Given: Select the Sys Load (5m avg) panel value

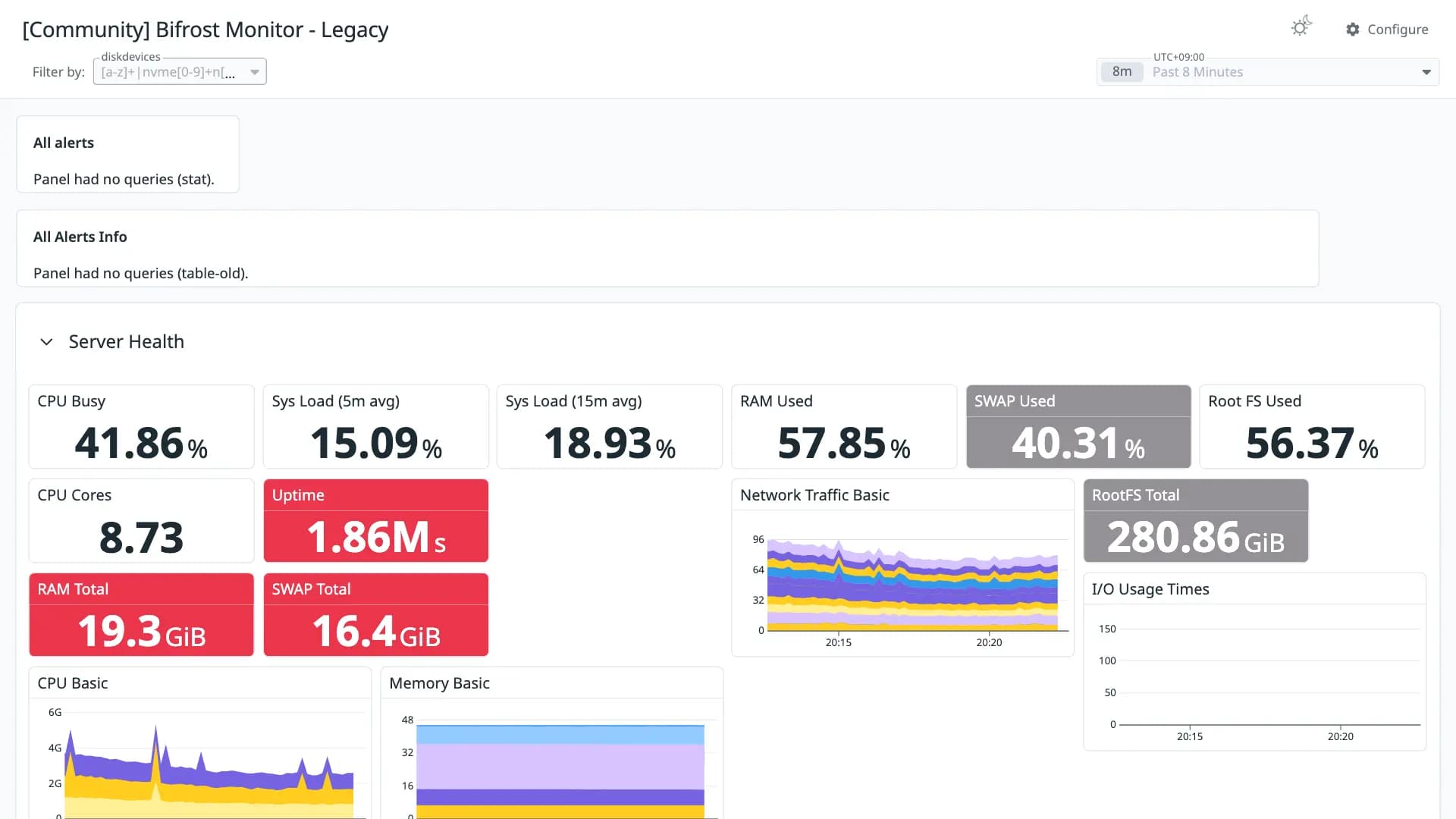Looking at the screenshot, I should pos(375,444).
